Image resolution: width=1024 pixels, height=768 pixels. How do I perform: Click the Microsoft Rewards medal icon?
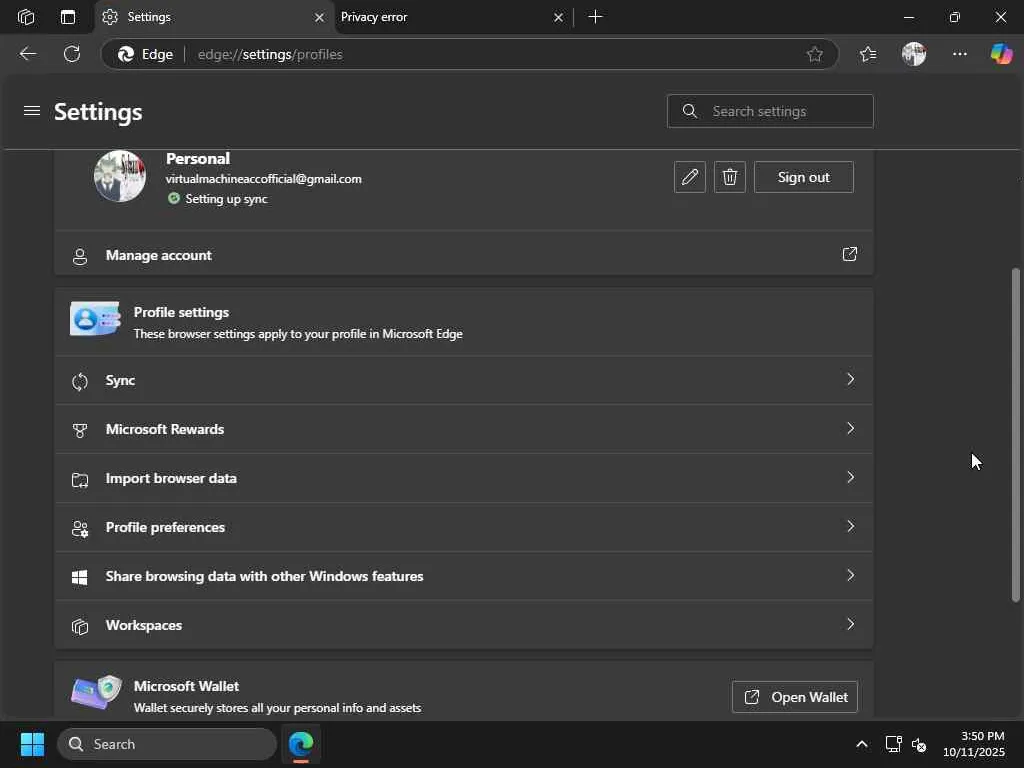coord(80,430)
